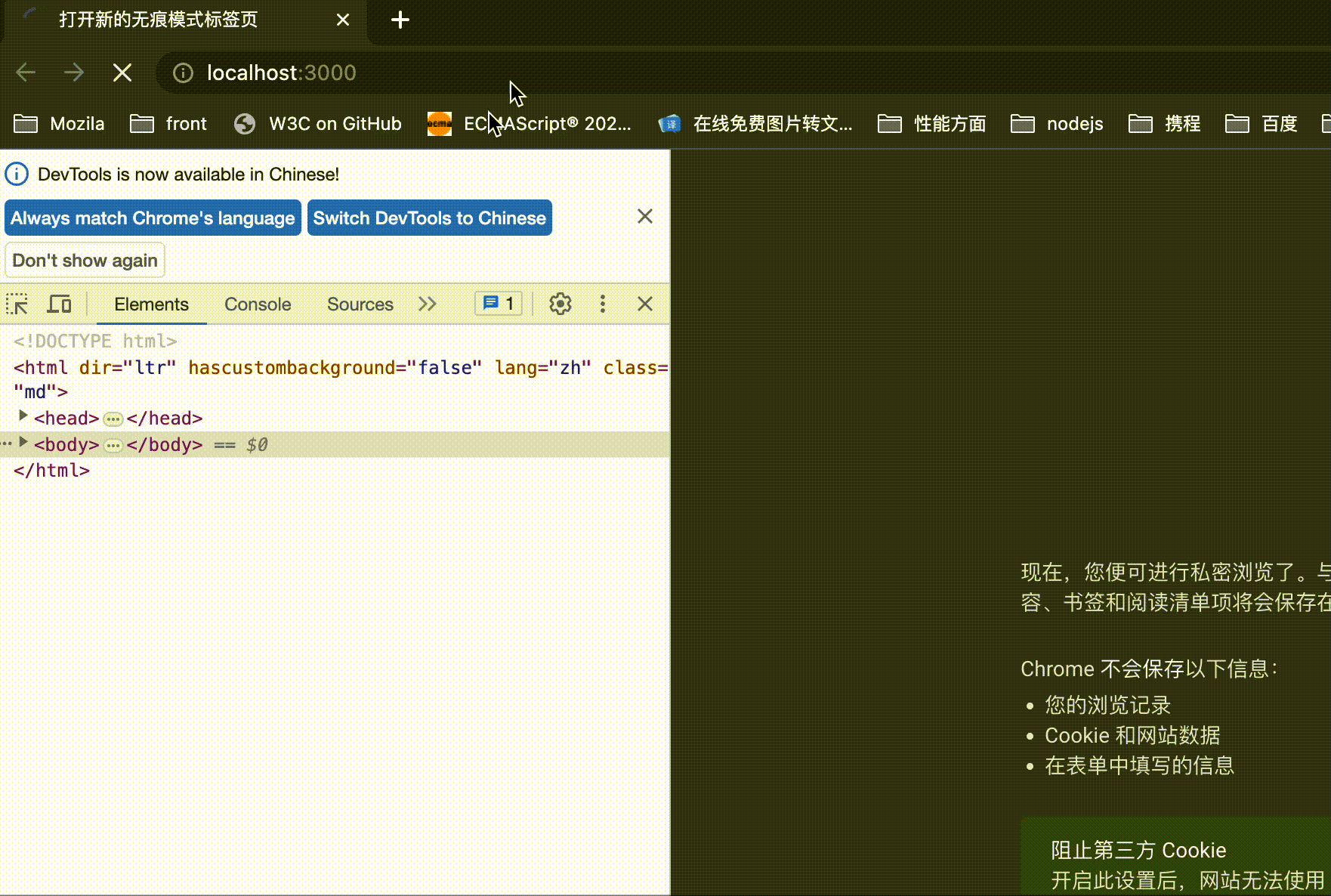Expand the body element node
The image size is (1331, 896).
[x=22, y=442]
